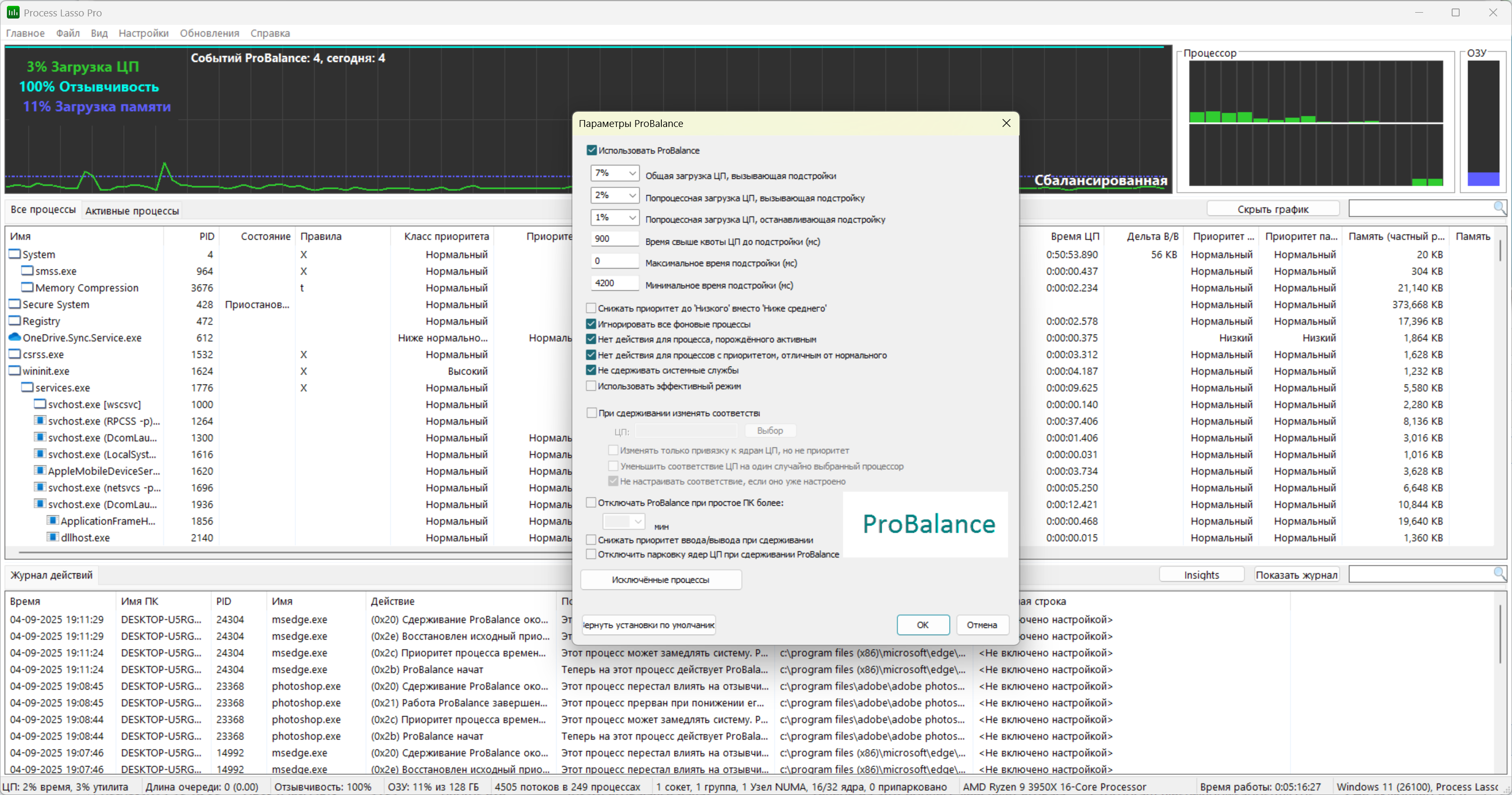Screen dimensions: 1512x795
Task: Click the dllhost.exe process icon
Action: click(53, 537)
